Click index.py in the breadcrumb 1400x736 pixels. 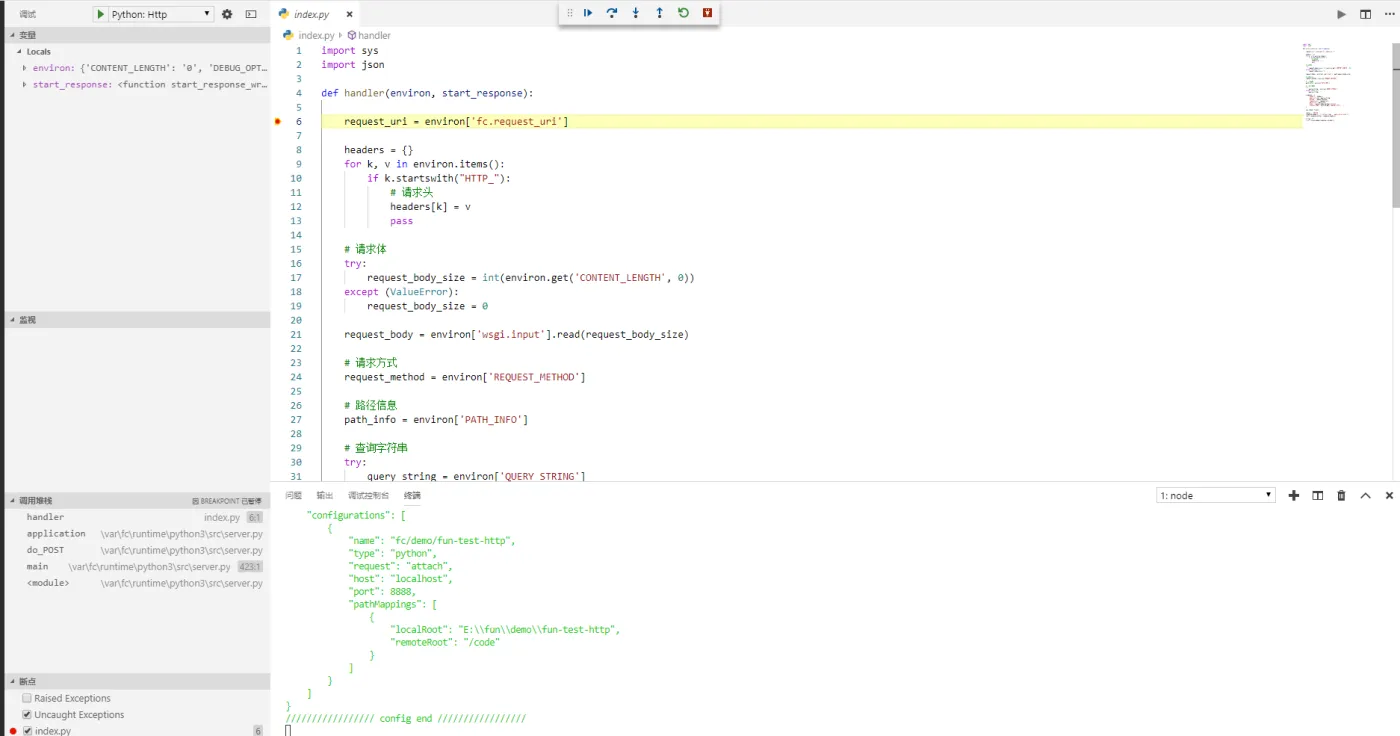[316, 35]
